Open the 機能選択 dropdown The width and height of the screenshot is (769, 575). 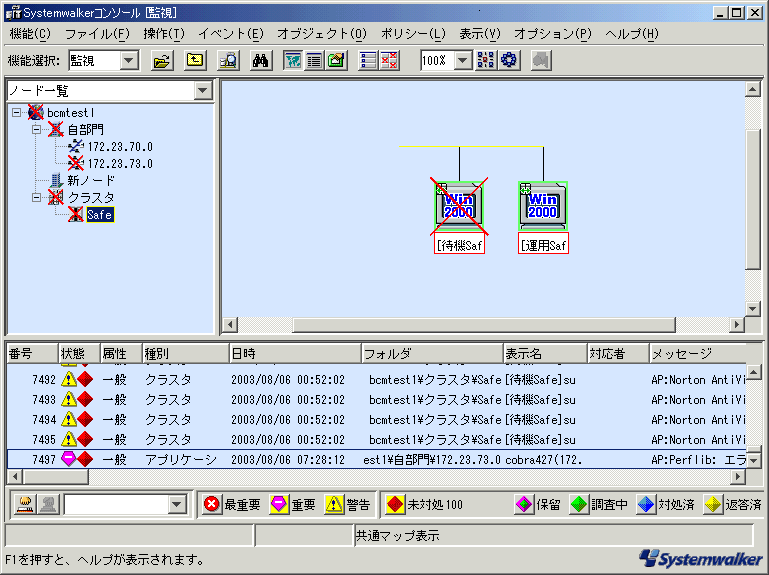click(128, 60)
